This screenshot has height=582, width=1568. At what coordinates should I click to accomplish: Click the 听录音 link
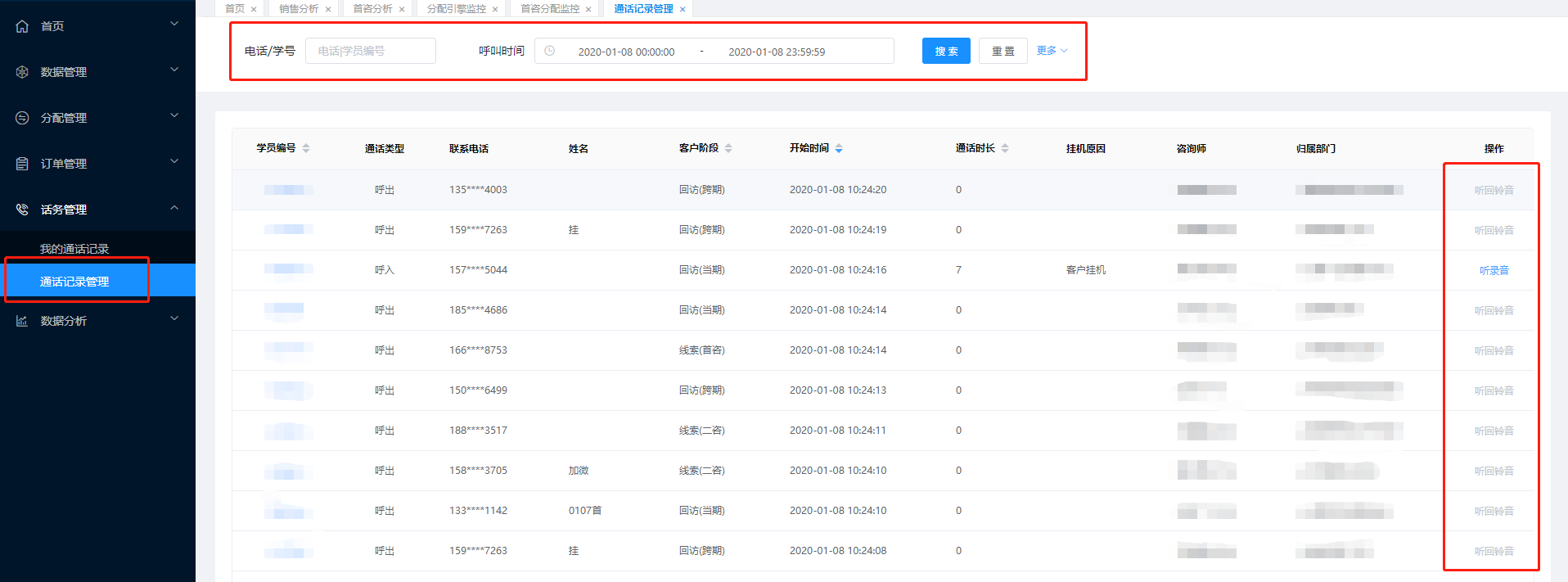pos(1494,270)
